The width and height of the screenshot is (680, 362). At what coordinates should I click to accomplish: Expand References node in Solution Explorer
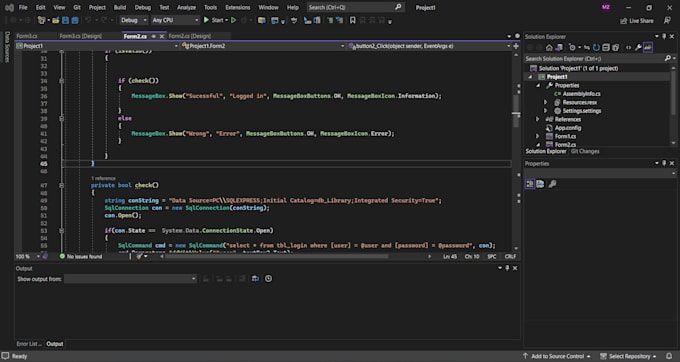pyautogui.click(x=538, y=119)
